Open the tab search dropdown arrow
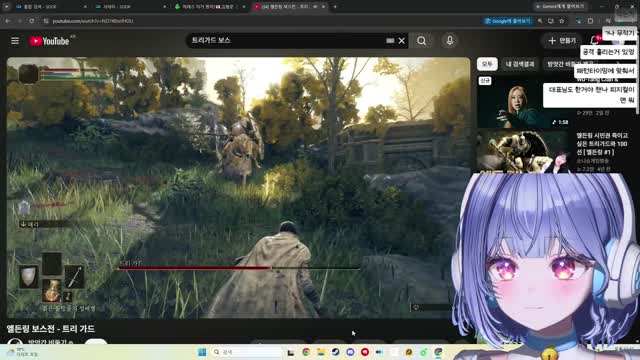The height and width of the screenshot is (360, 640). point(6,7)
